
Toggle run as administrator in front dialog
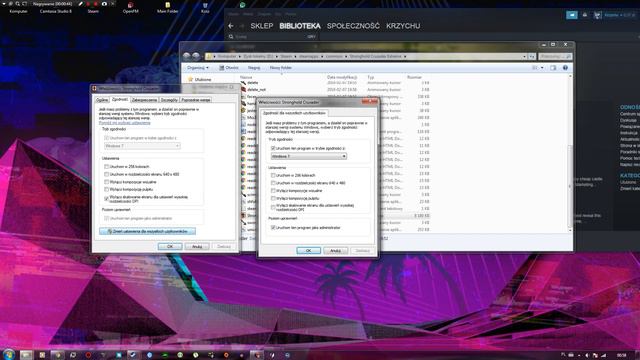273,228
